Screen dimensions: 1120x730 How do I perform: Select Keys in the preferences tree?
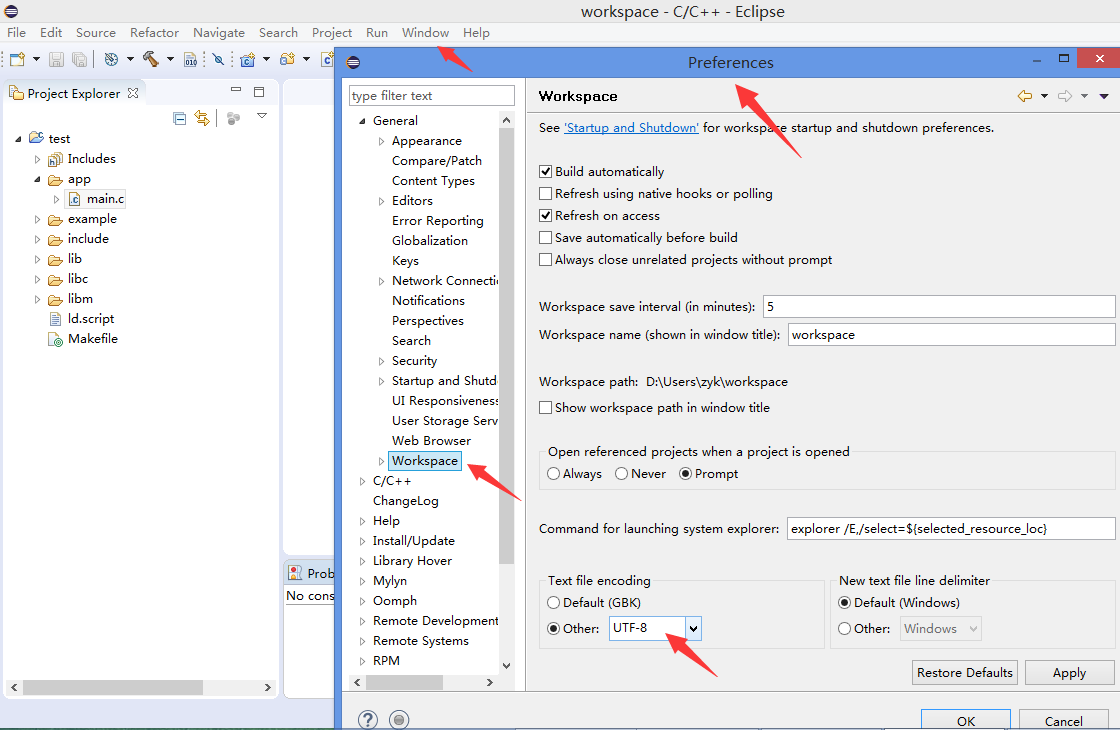point(405,261)
